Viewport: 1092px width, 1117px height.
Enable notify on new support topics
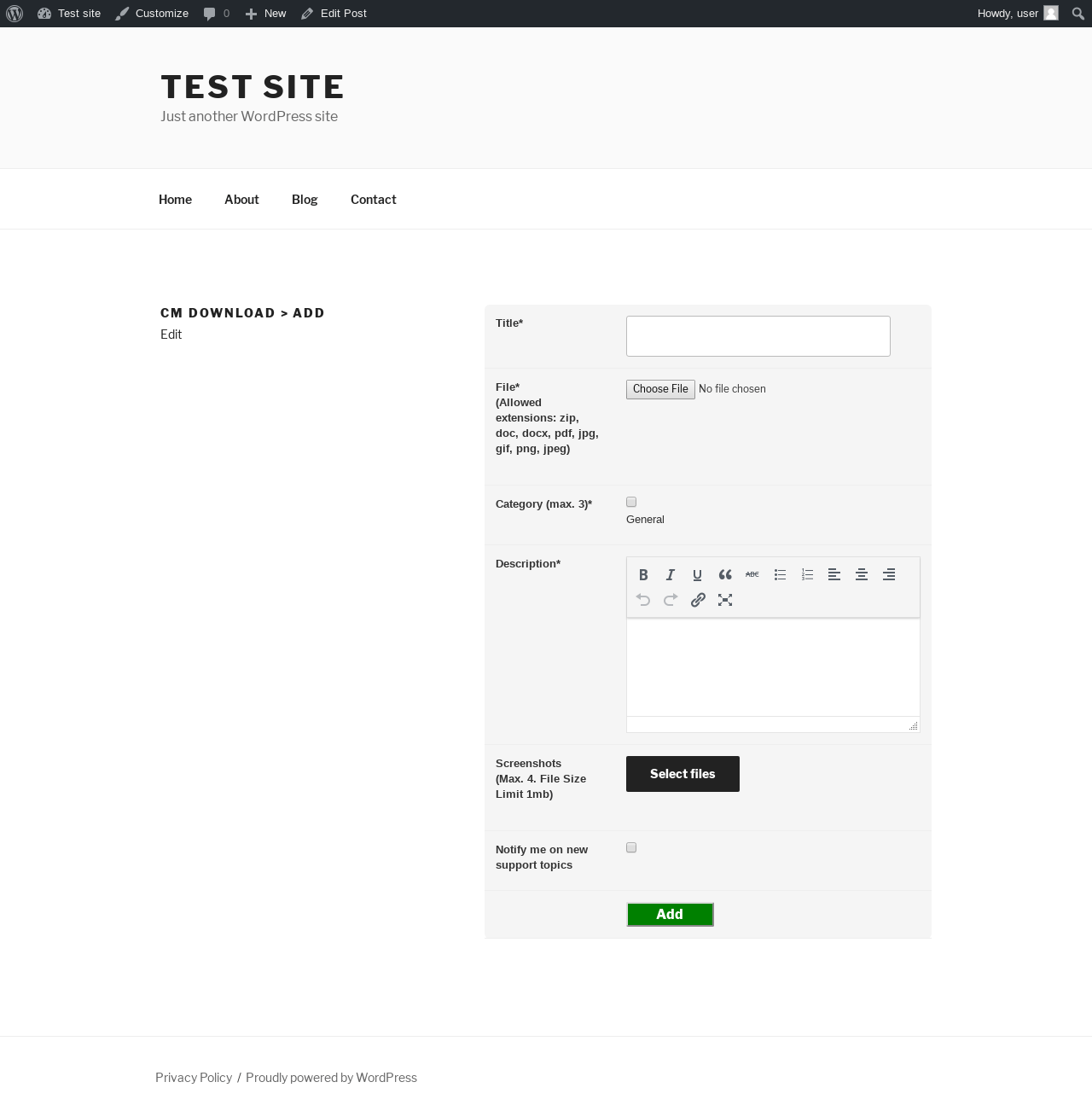(x=631, y=847)
